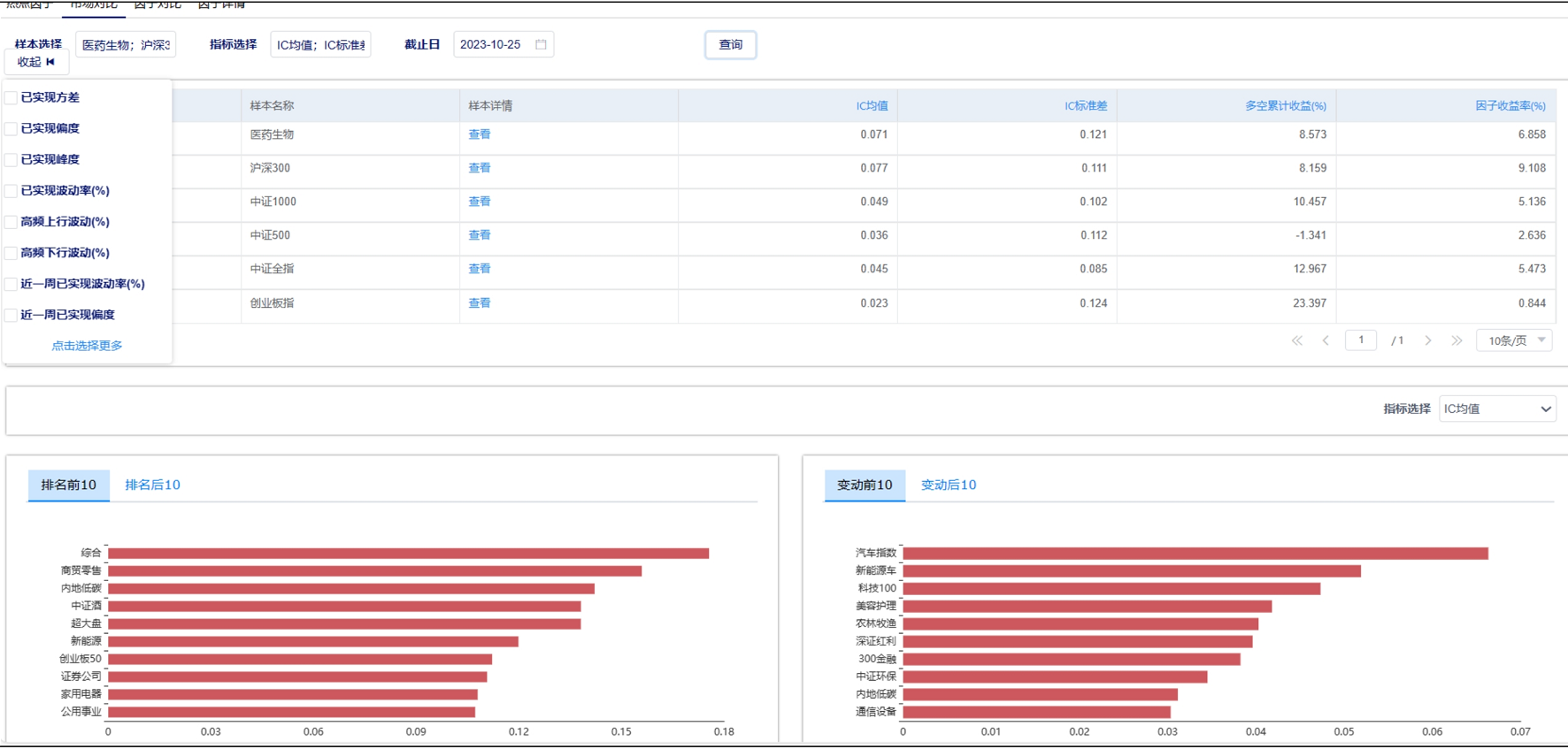Open the top 指标选择 dropdown
The image size is (1568, 749).
320,44
